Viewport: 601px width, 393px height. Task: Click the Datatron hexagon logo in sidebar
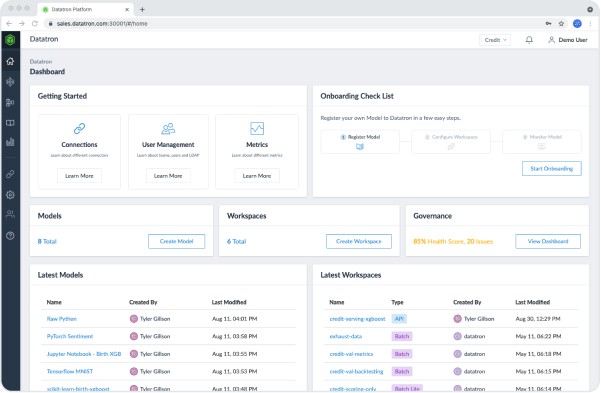10,39
